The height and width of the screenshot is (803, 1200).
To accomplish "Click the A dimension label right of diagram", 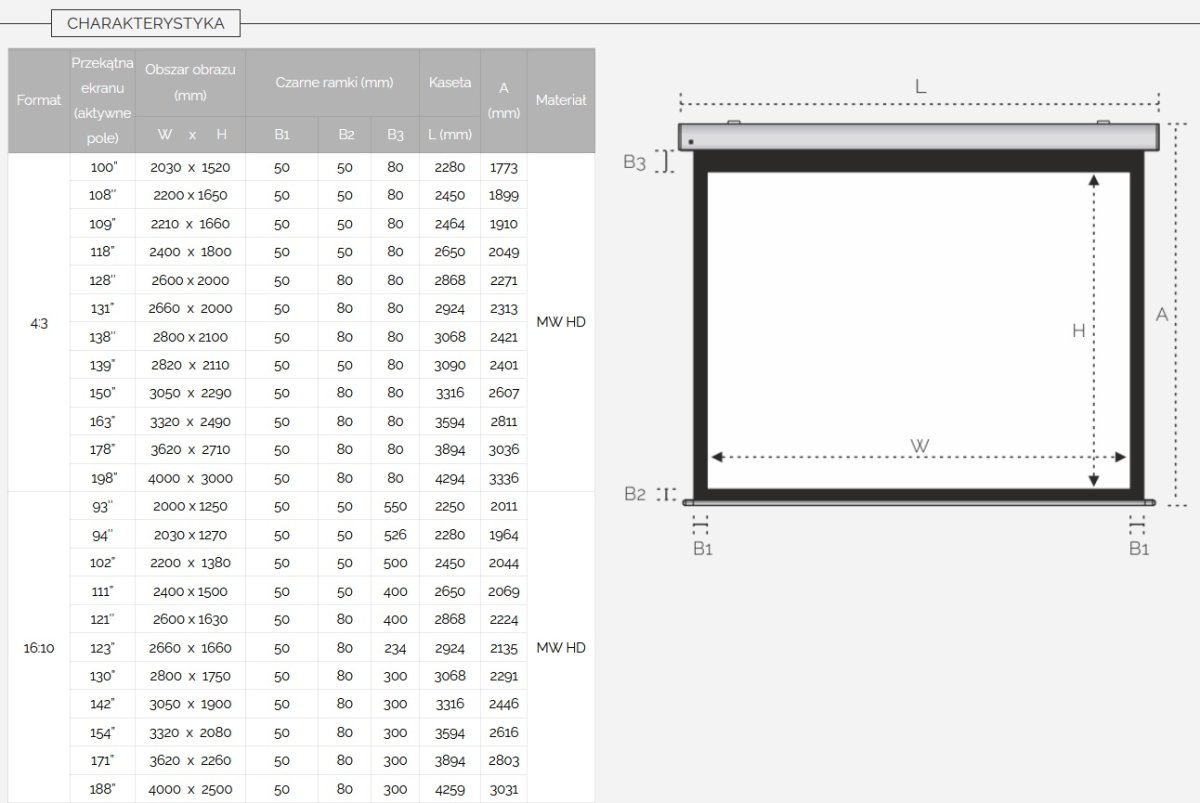I will click(1162, 315).
